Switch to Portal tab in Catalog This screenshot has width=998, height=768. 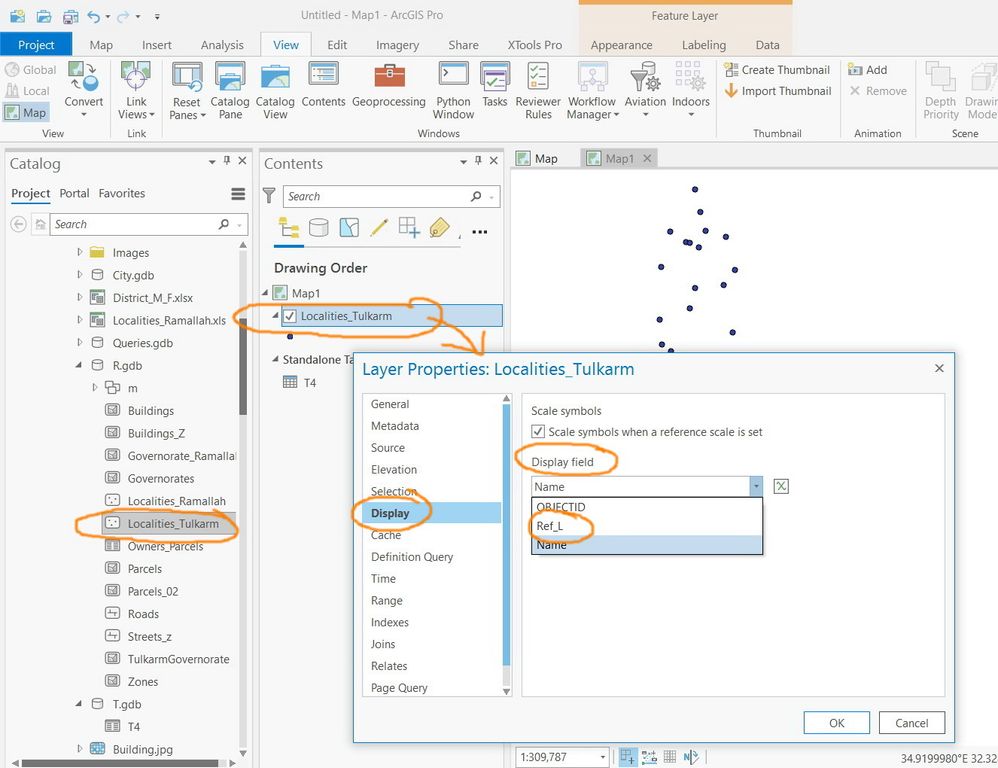pos(74,193)
